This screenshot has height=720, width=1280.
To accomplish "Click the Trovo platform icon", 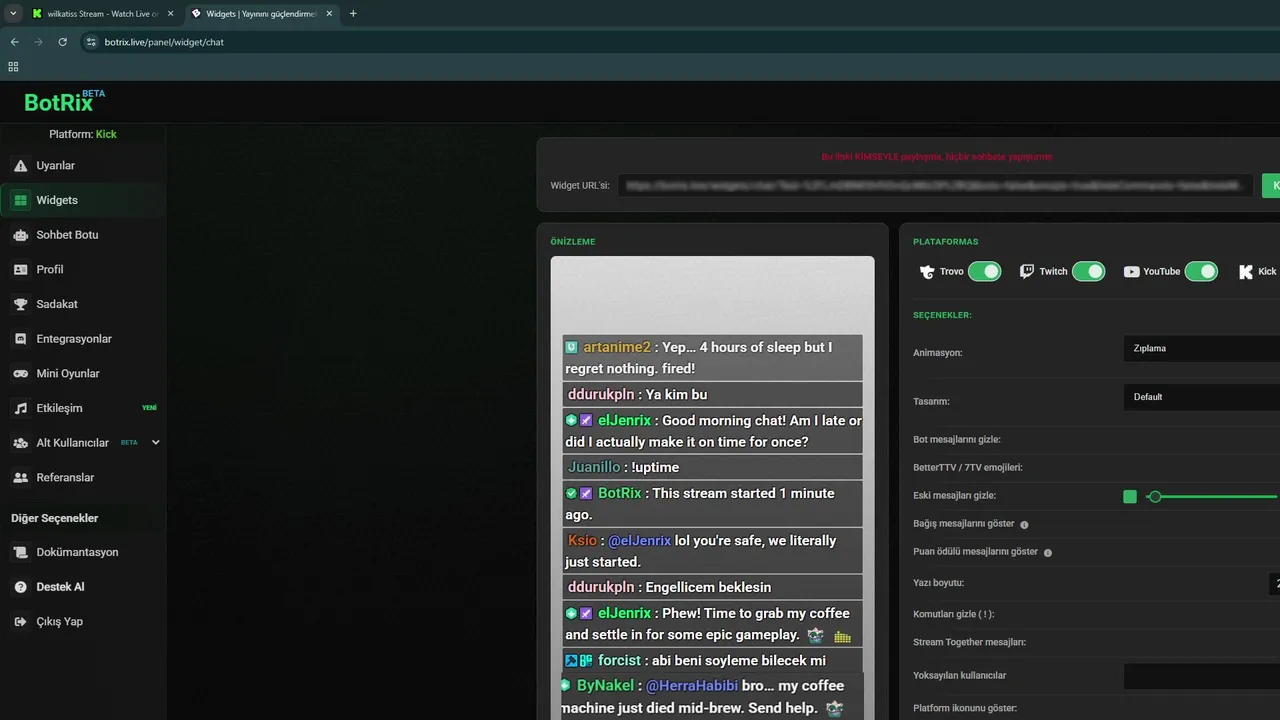I will 927,271.
